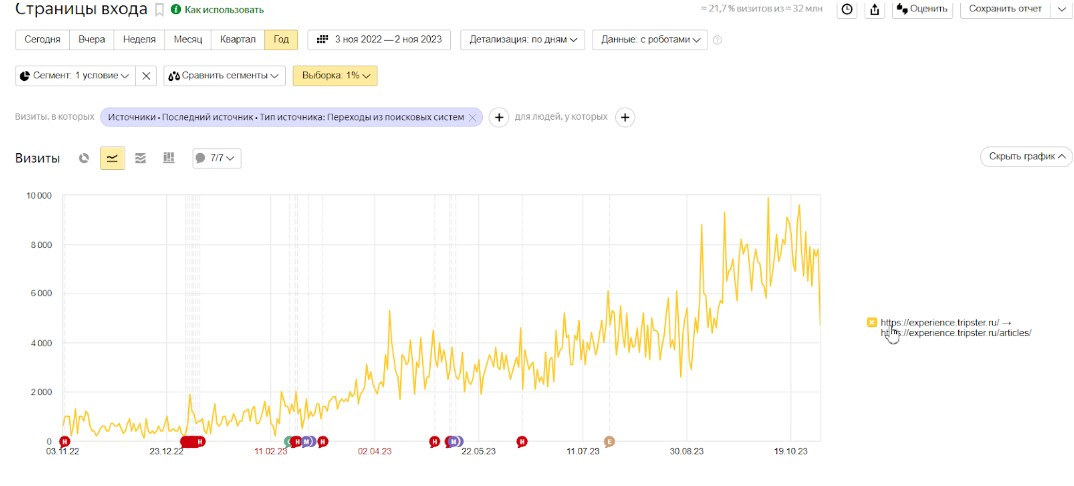Screen dimensions: 1074x486
Task: Delete the search-engine source filter chip
Action: pyautogui.click(x=472, y=117)
